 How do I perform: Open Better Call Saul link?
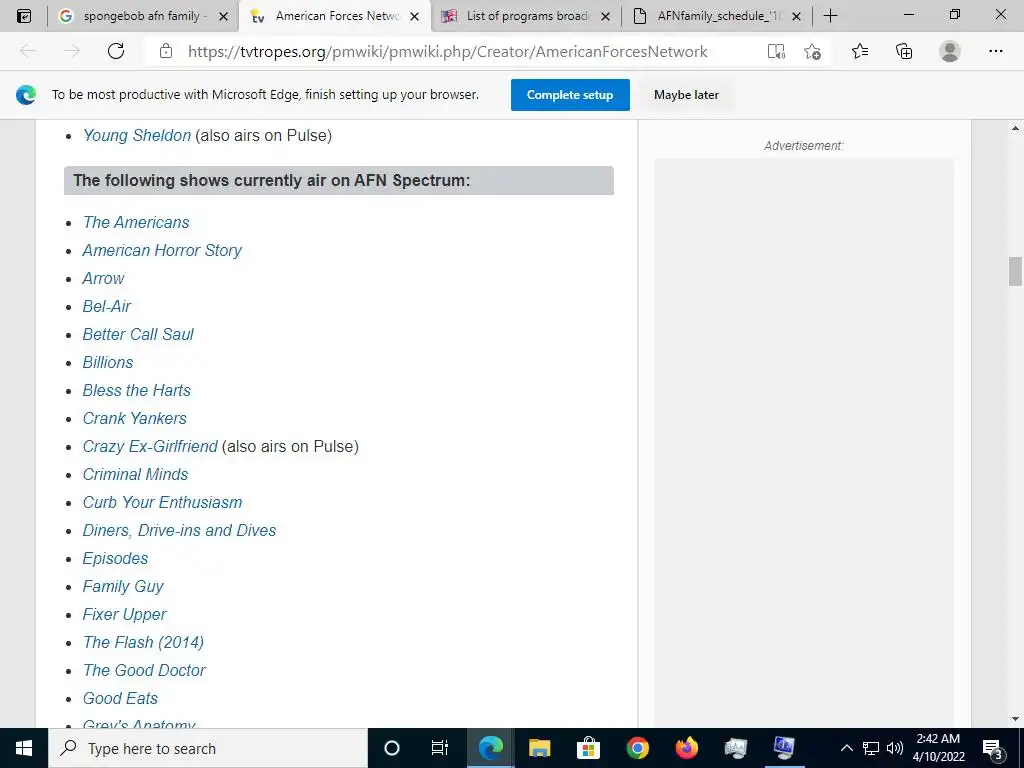138,334
